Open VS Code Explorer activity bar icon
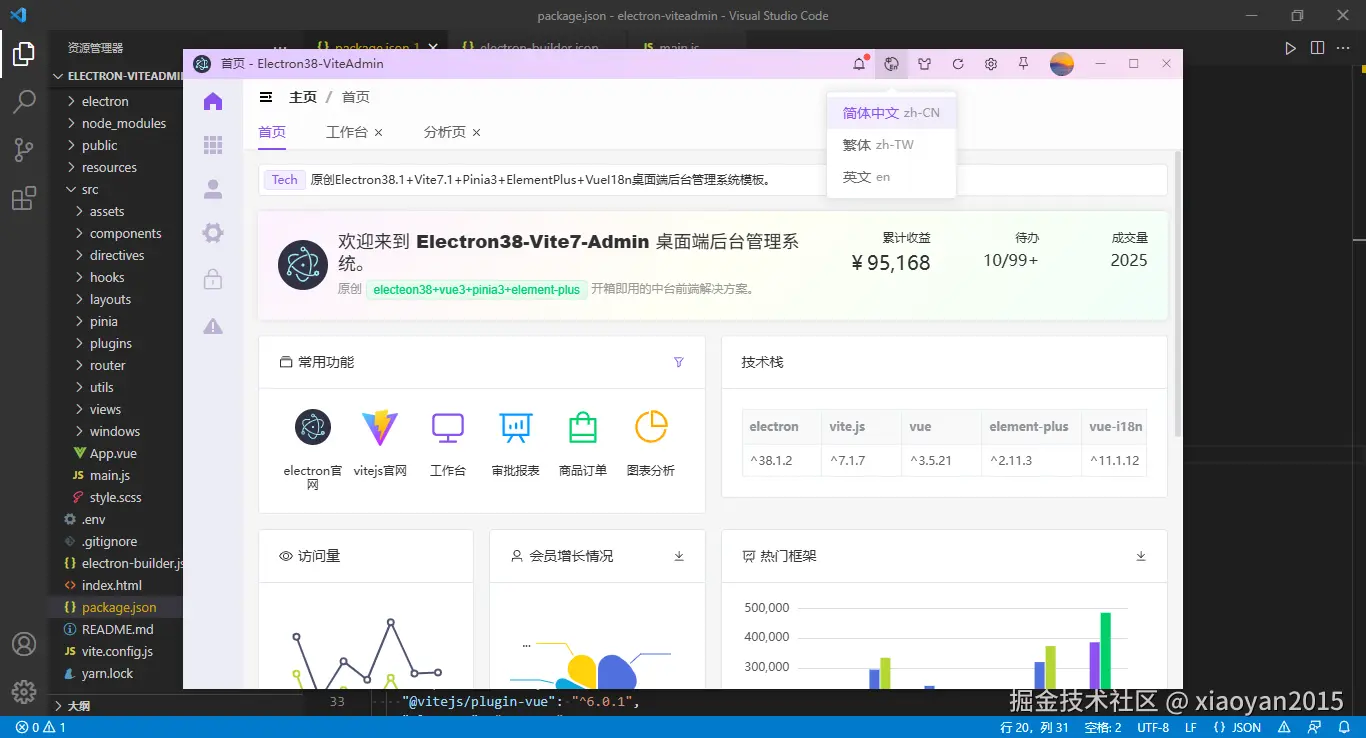 [24, 54]
